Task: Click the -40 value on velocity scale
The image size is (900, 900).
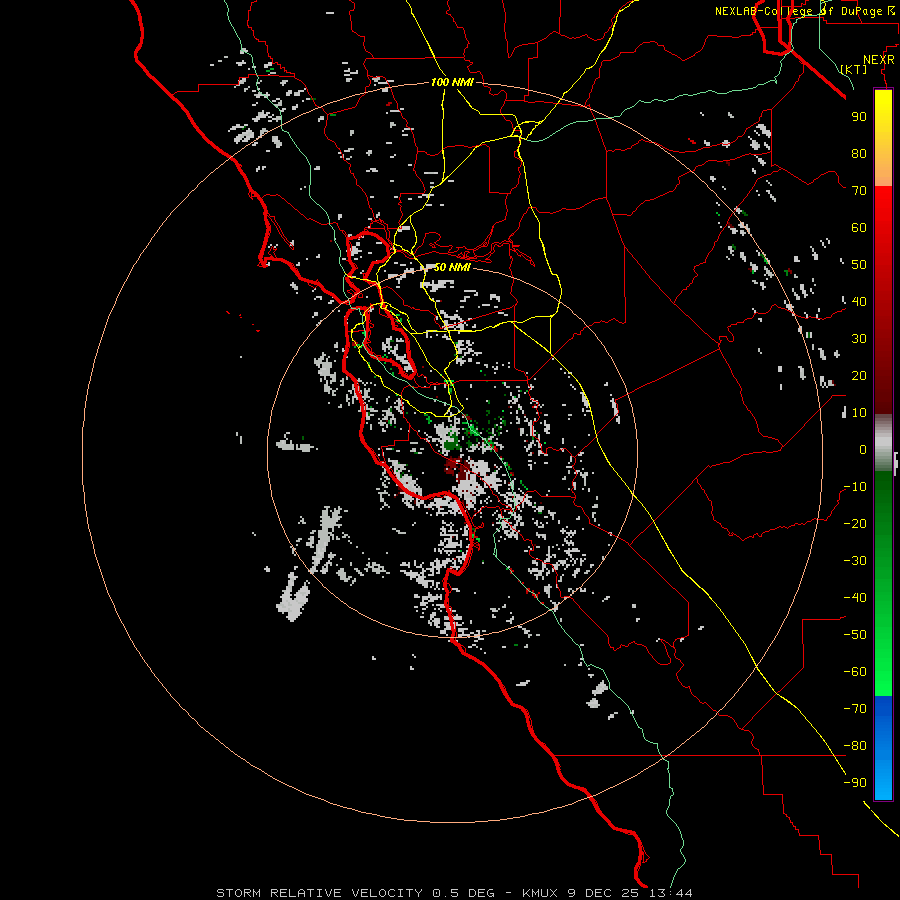Action: (855, 598)
